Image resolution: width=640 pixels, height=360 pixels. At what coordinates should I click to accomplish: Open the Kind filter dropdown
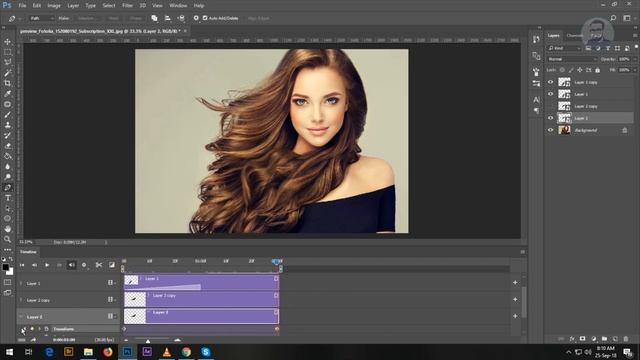(564, 48)
